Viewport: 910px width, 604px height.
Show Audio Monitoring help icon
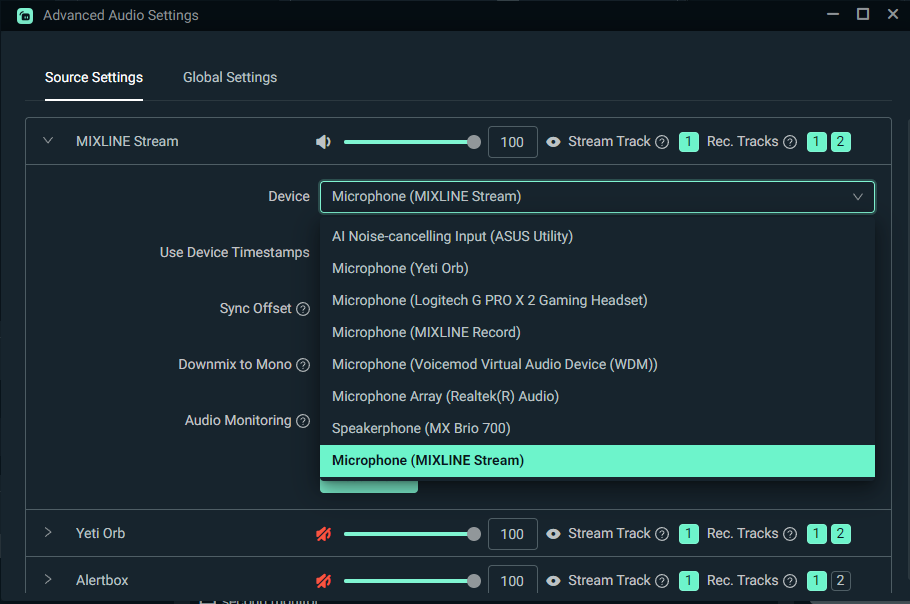(x=303, y=421)
